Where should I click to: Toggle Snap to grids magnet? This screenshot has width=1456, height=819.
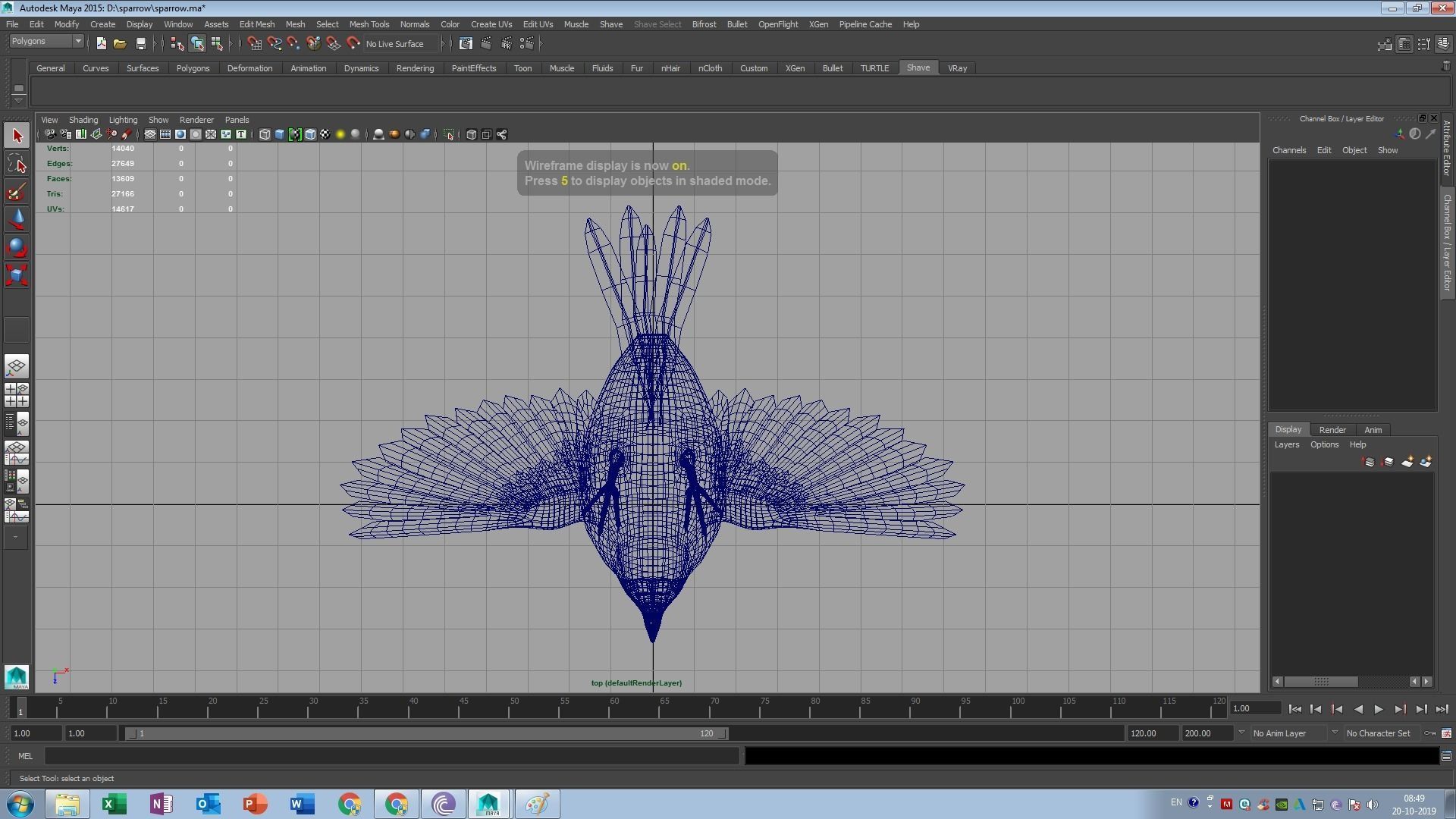pyautogui.click(x=254, y=44)
